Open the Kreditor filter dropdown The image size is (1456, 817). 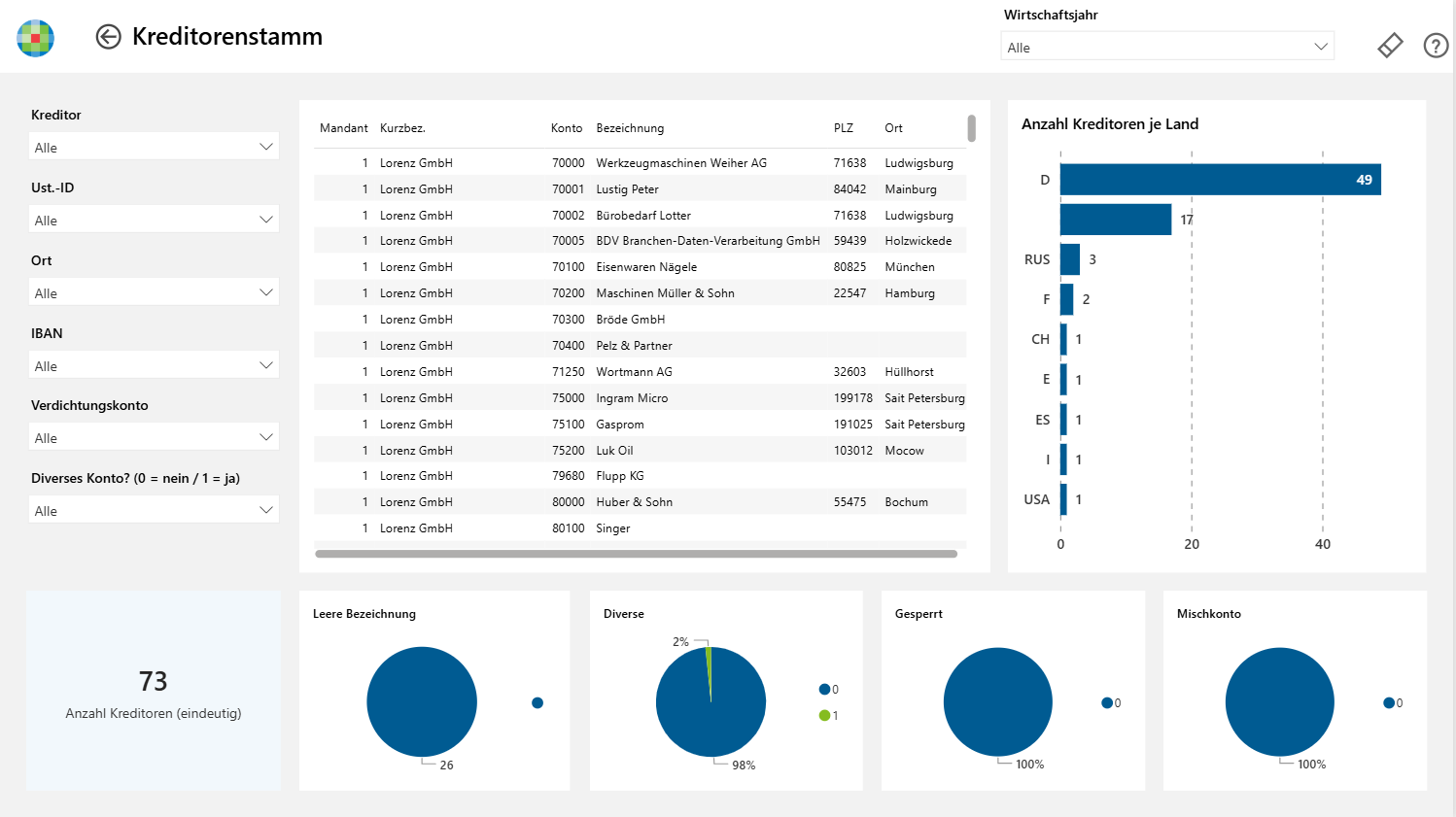[154, 147]
